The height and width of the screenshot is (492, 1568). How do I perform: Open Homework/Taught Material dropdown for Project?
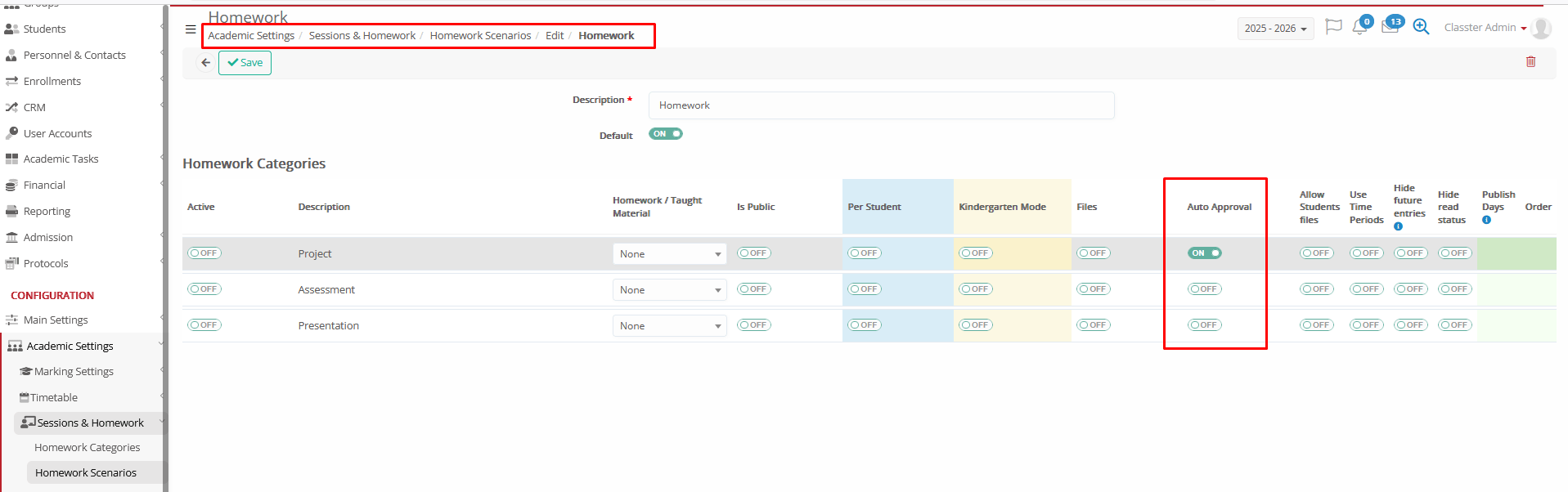click(x=669, y=254)
